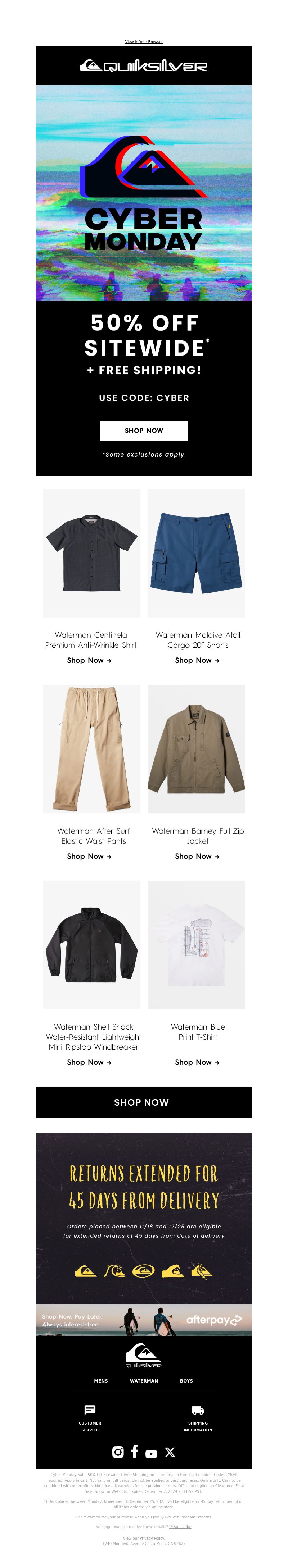
Task: Shop Now for Waterman Centinela shirt
Action: point(89,660)
